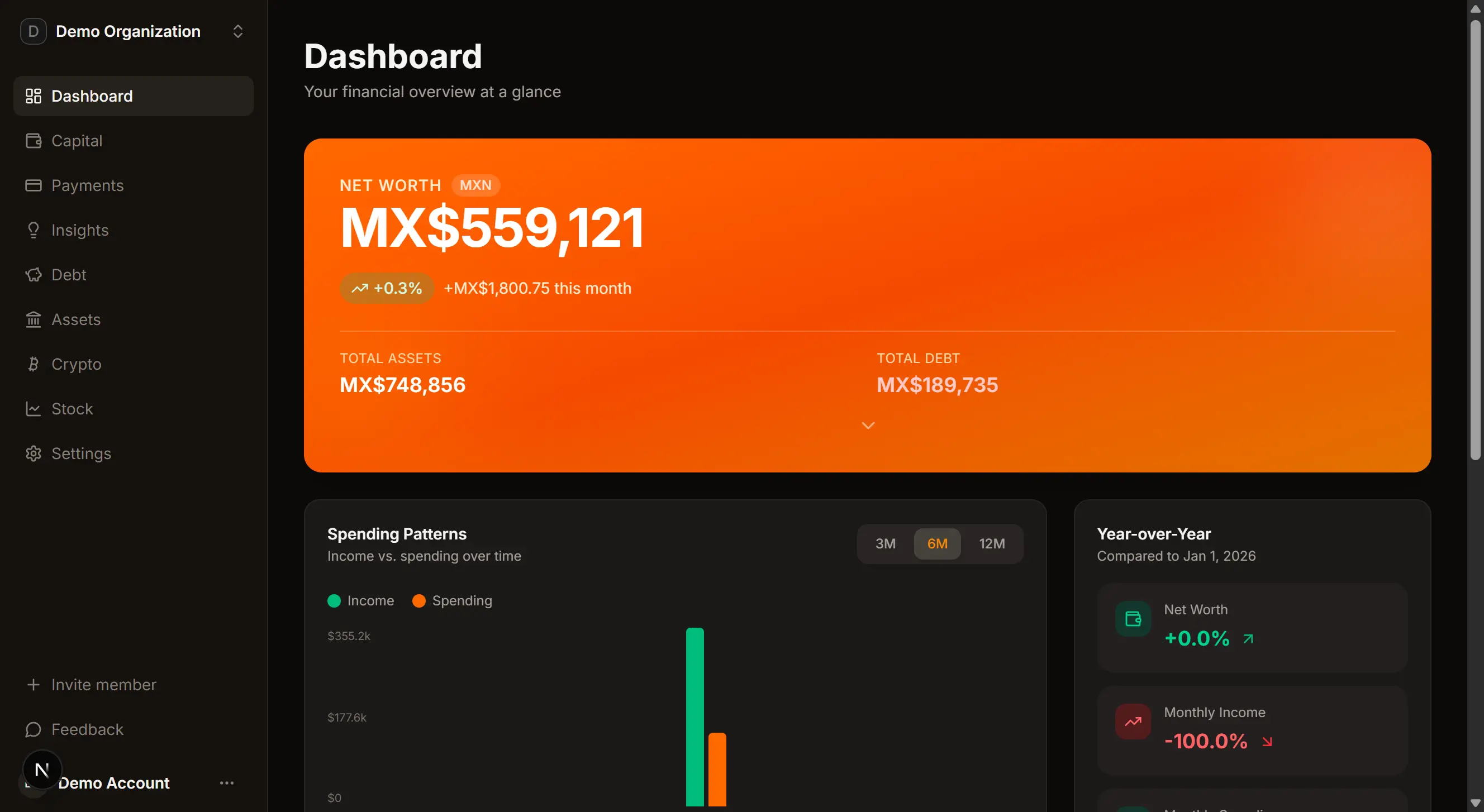This screenshot has width=1484, height=812.
Task: Click the vertical scrollbar thumb
Action: point(1475,239)
